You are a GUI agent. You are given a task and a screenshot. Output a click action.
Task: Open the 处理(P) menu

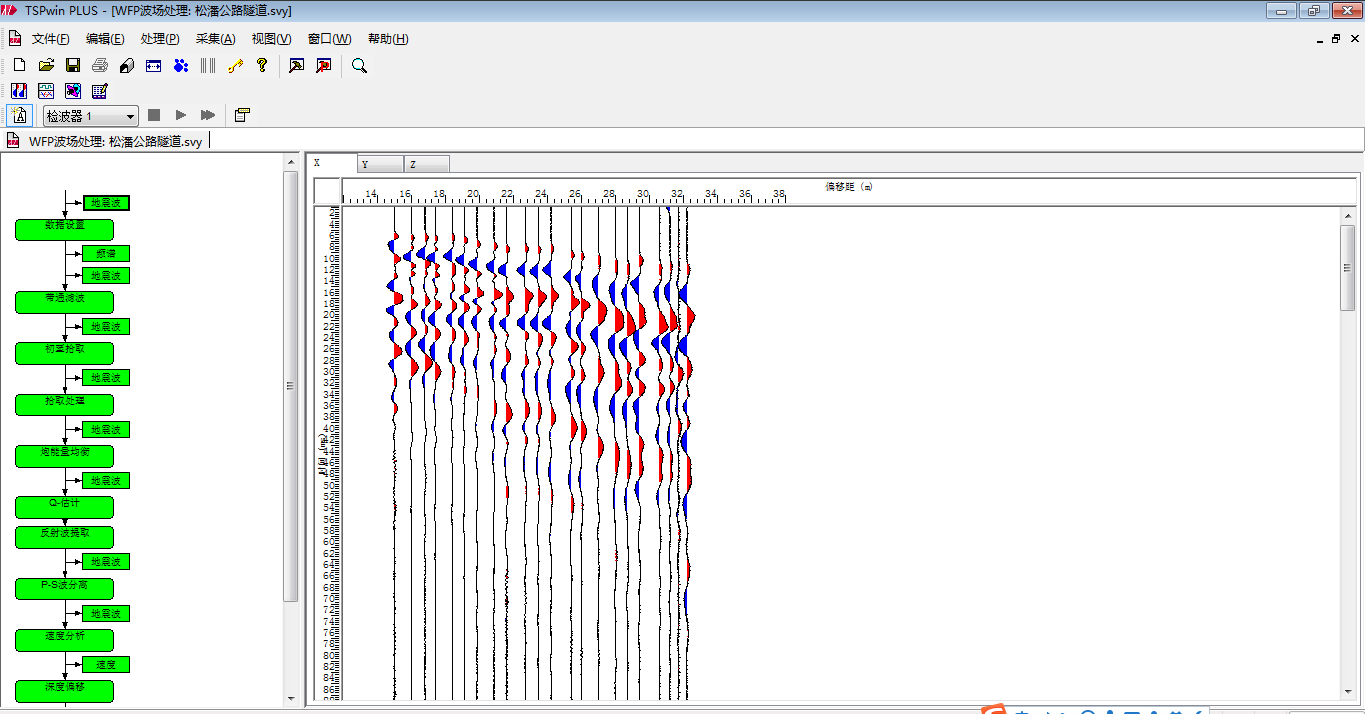pyautogui.click(x=160, y=39)
